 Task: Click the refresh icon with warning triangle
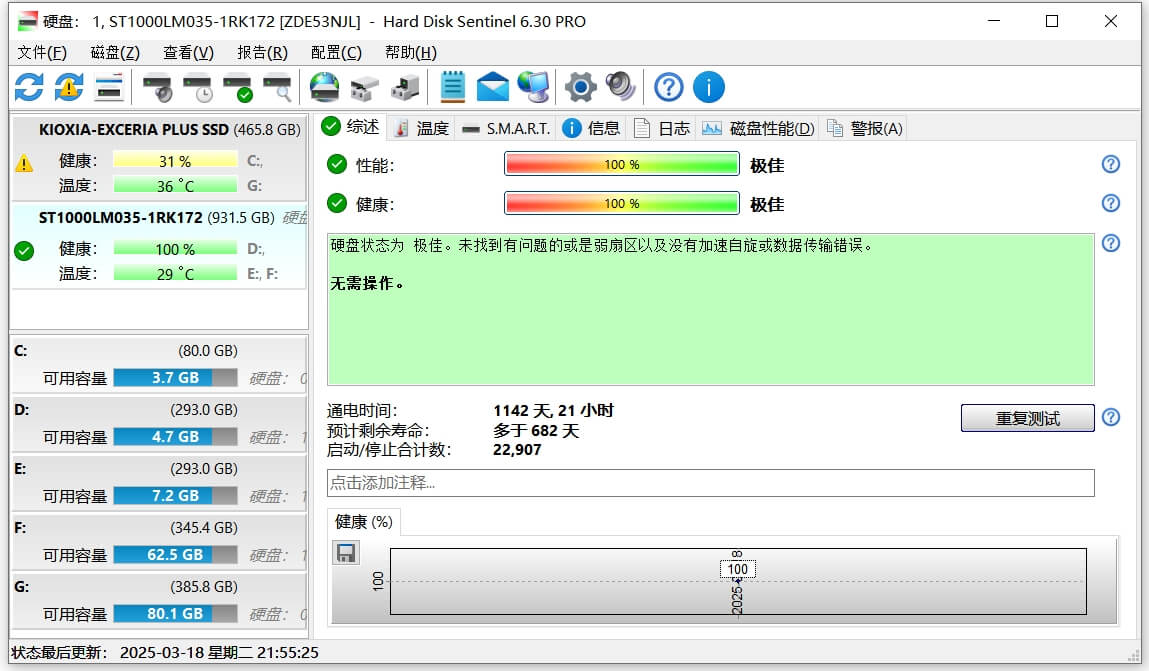pos(69,87)
